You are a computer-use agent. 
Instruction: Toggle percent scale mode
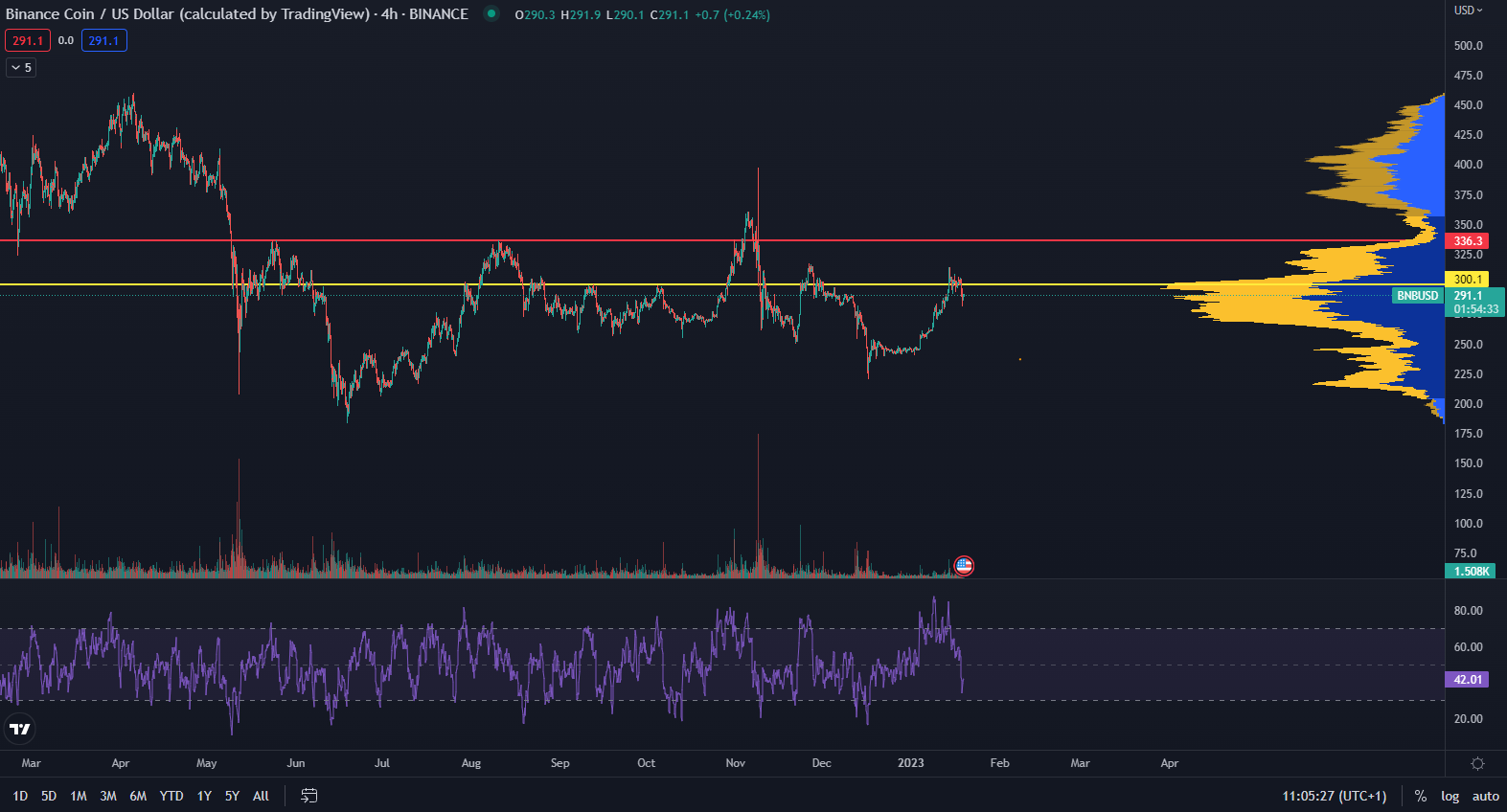tap(1420, 796)
